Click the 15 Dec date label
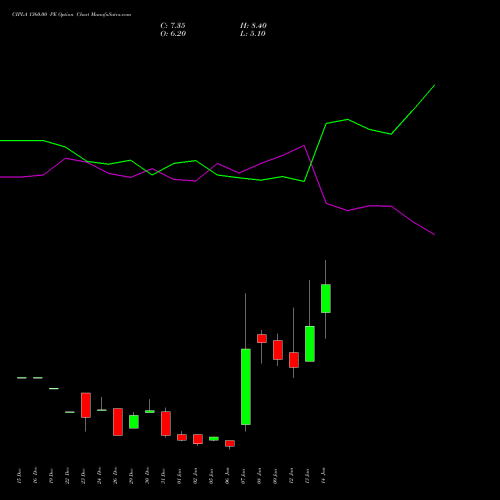The height and width of the screenshot is (500, 500). tap(19, 476)
